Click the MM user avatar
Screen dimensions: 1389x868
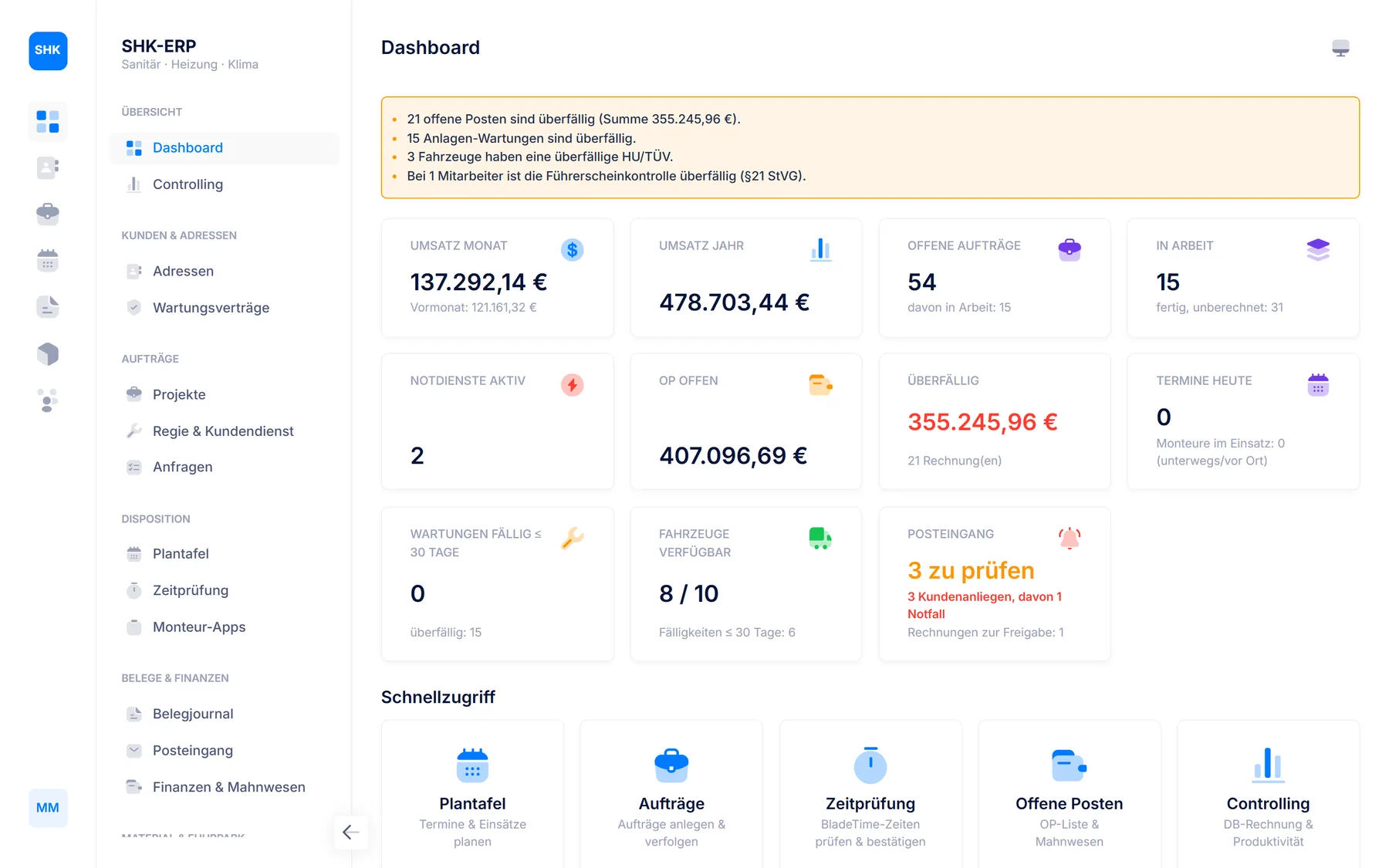(x=48, y=808)
